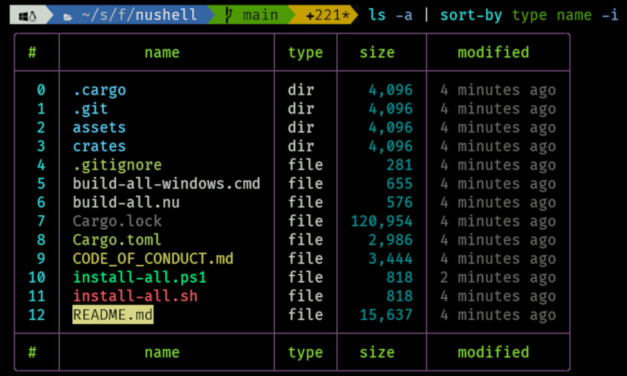Click the folder icon in prompt path
The height and width of the screenshot is (376, 627).
coord(68,17)
